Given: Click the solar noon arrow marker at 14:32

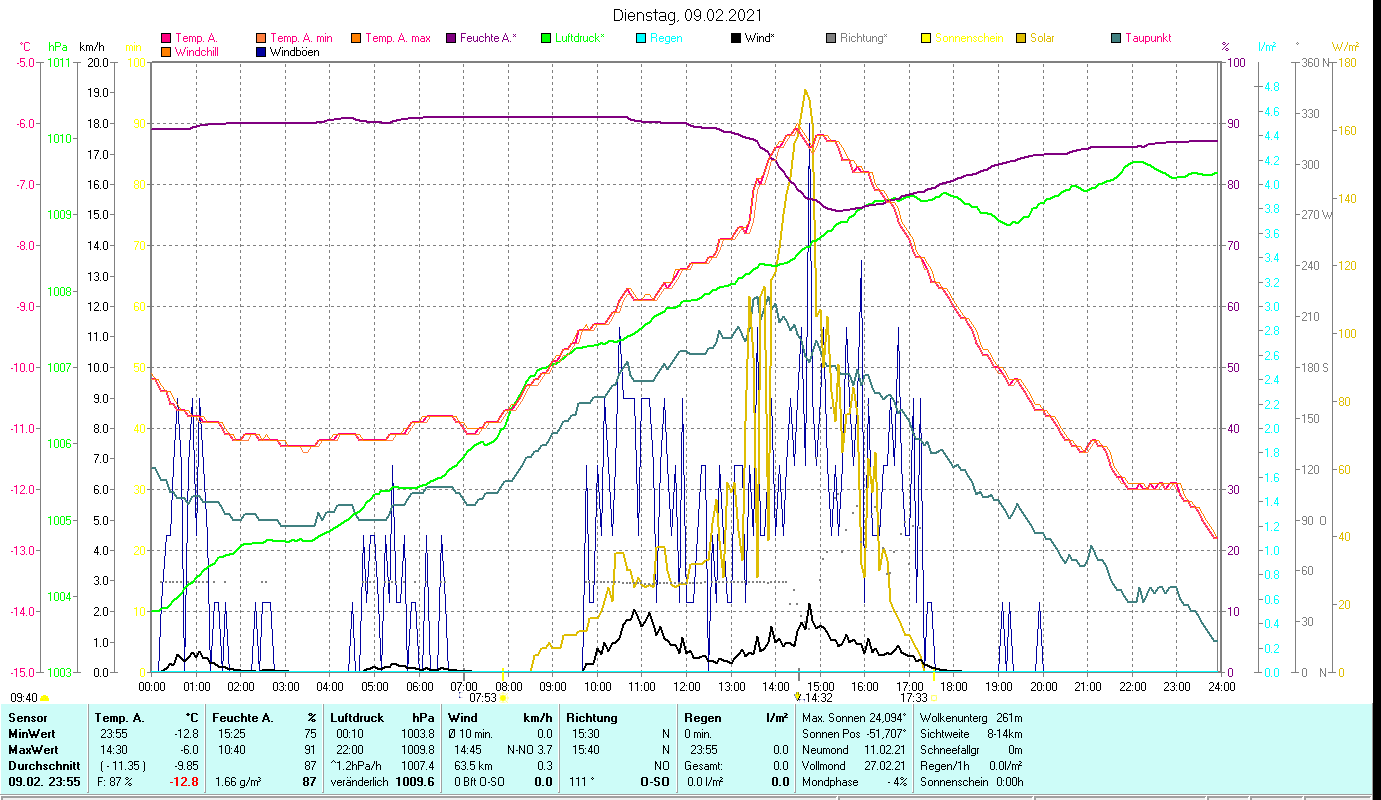Looking at the screenshot, I should [x=797, y=697].
